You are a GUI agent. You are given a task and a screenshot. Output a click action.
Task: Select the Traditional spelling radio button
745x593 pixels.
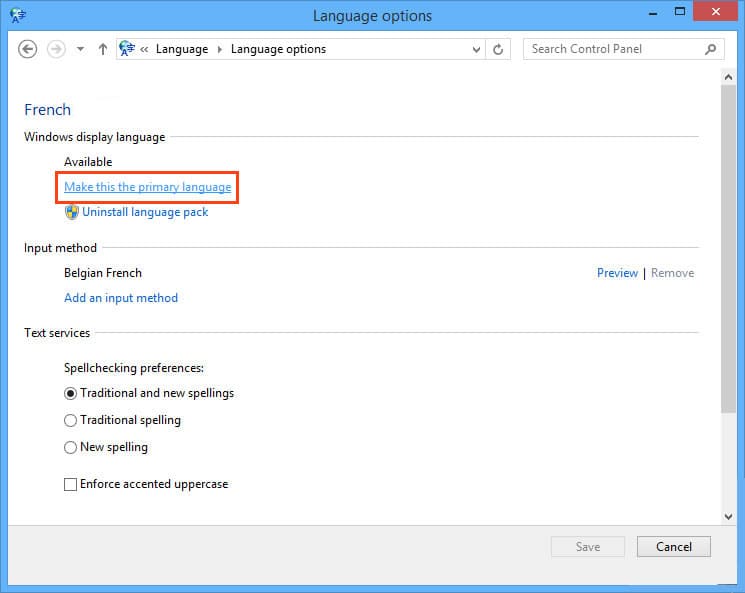coord(70,420)
